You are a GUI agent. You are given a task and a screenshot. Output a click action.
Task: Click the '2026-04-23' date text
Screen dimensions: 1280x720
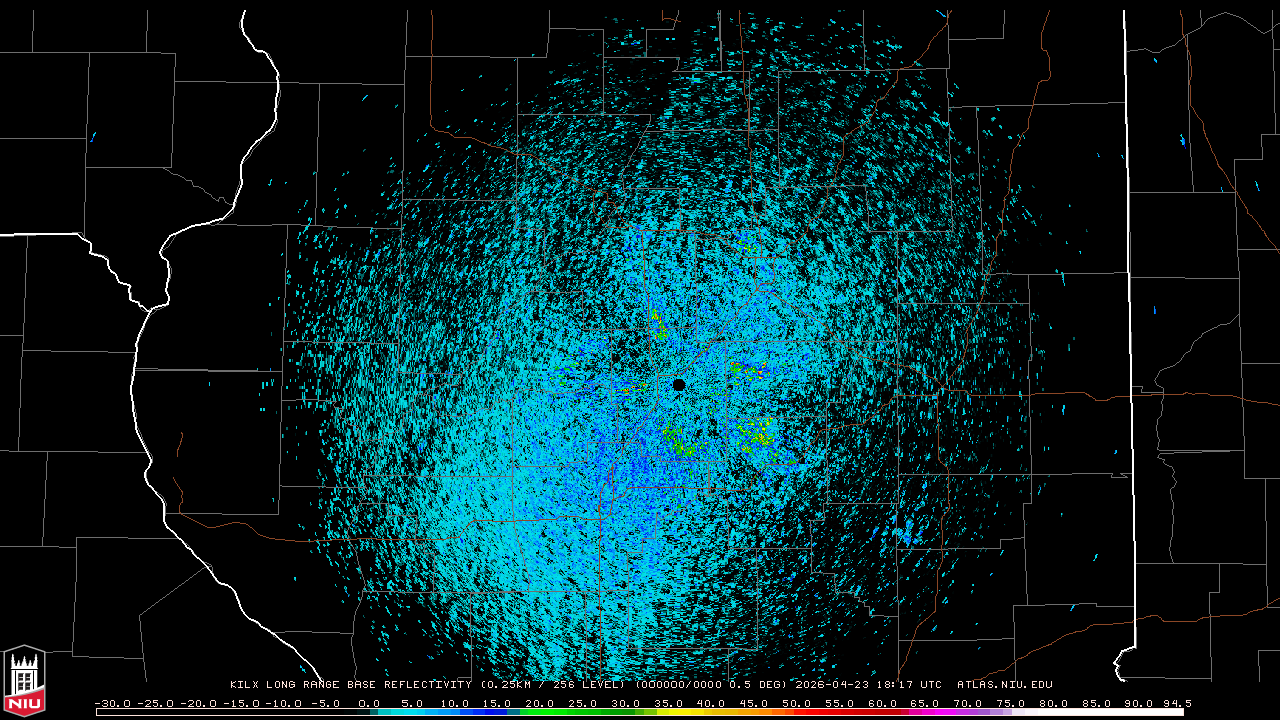[x=833, y=685]
